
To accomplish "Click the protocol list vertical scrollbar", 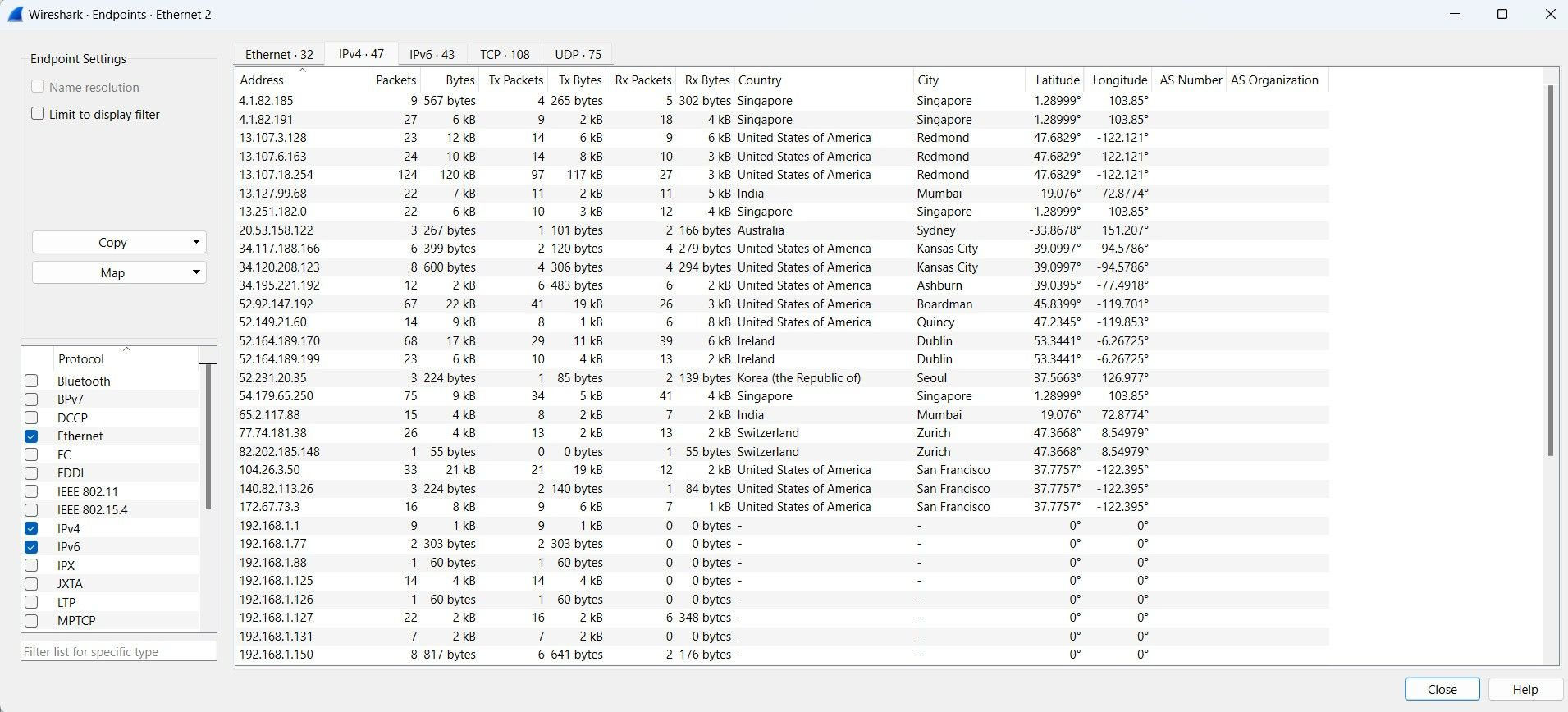I will tap(208, 435).
